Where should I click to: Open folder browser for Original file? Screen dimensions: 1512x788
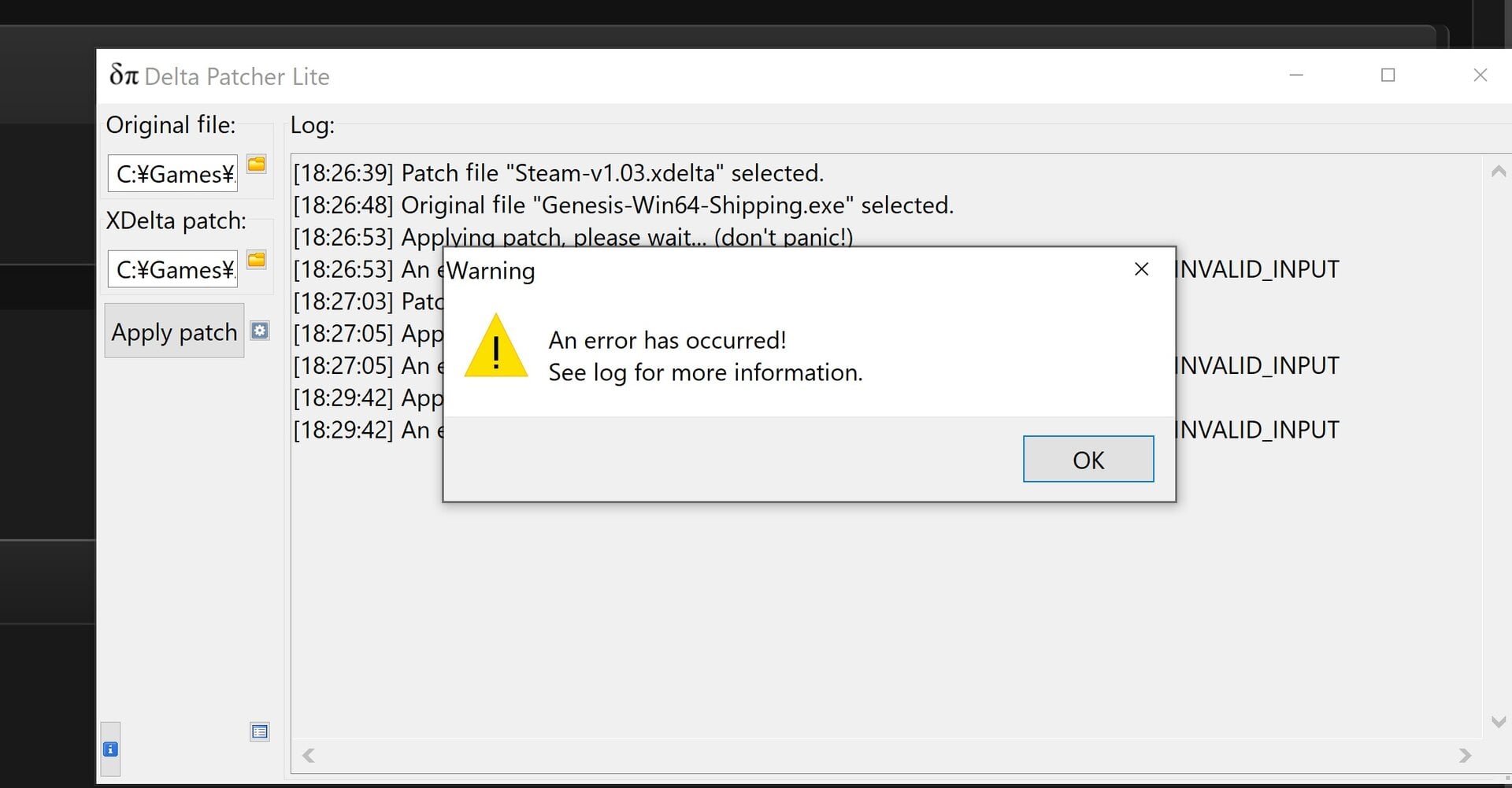[x=257, y=164]
